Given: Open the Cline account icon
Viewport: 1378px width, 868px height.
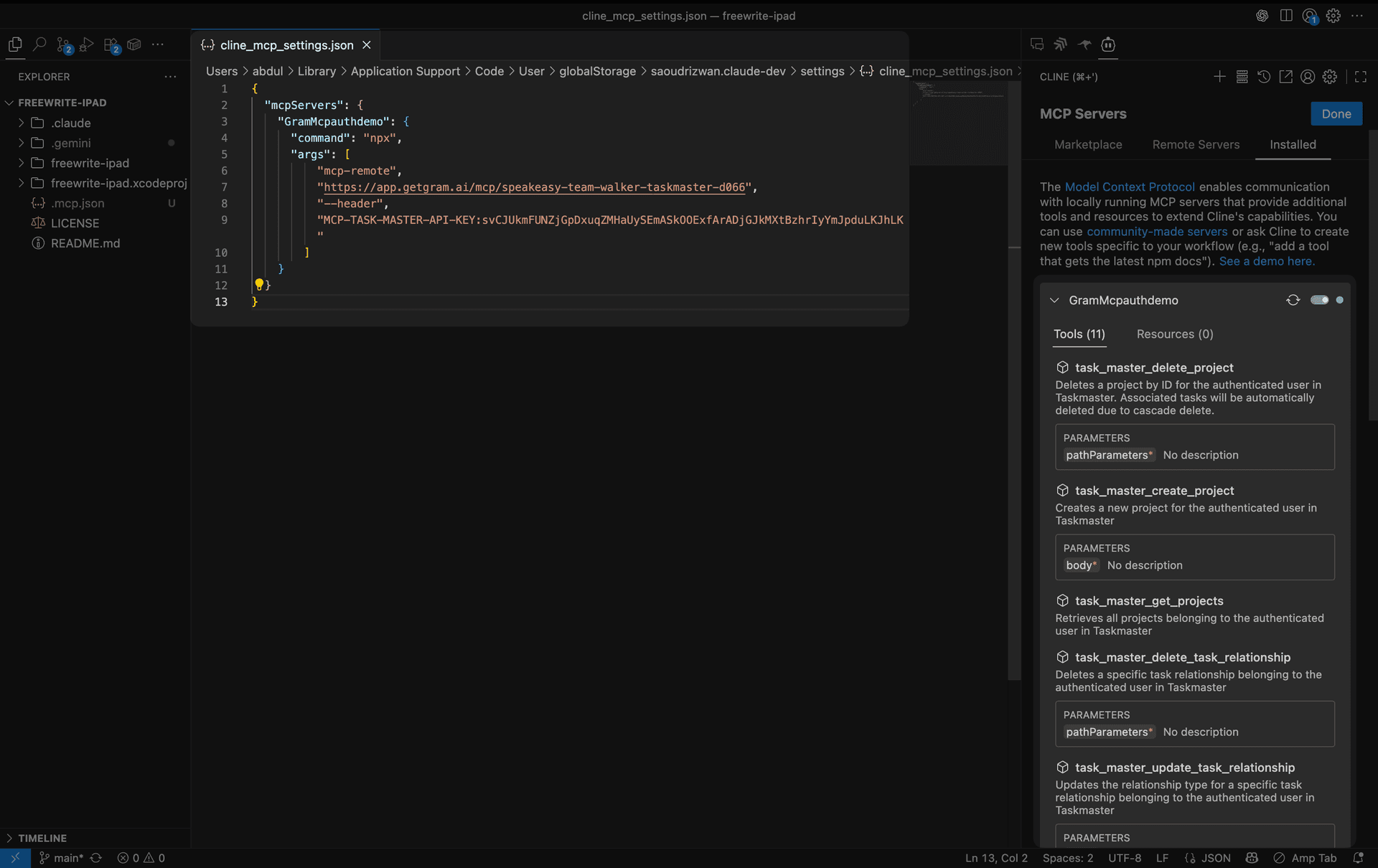Looking at the screenshot, I should click(1308, 77).
